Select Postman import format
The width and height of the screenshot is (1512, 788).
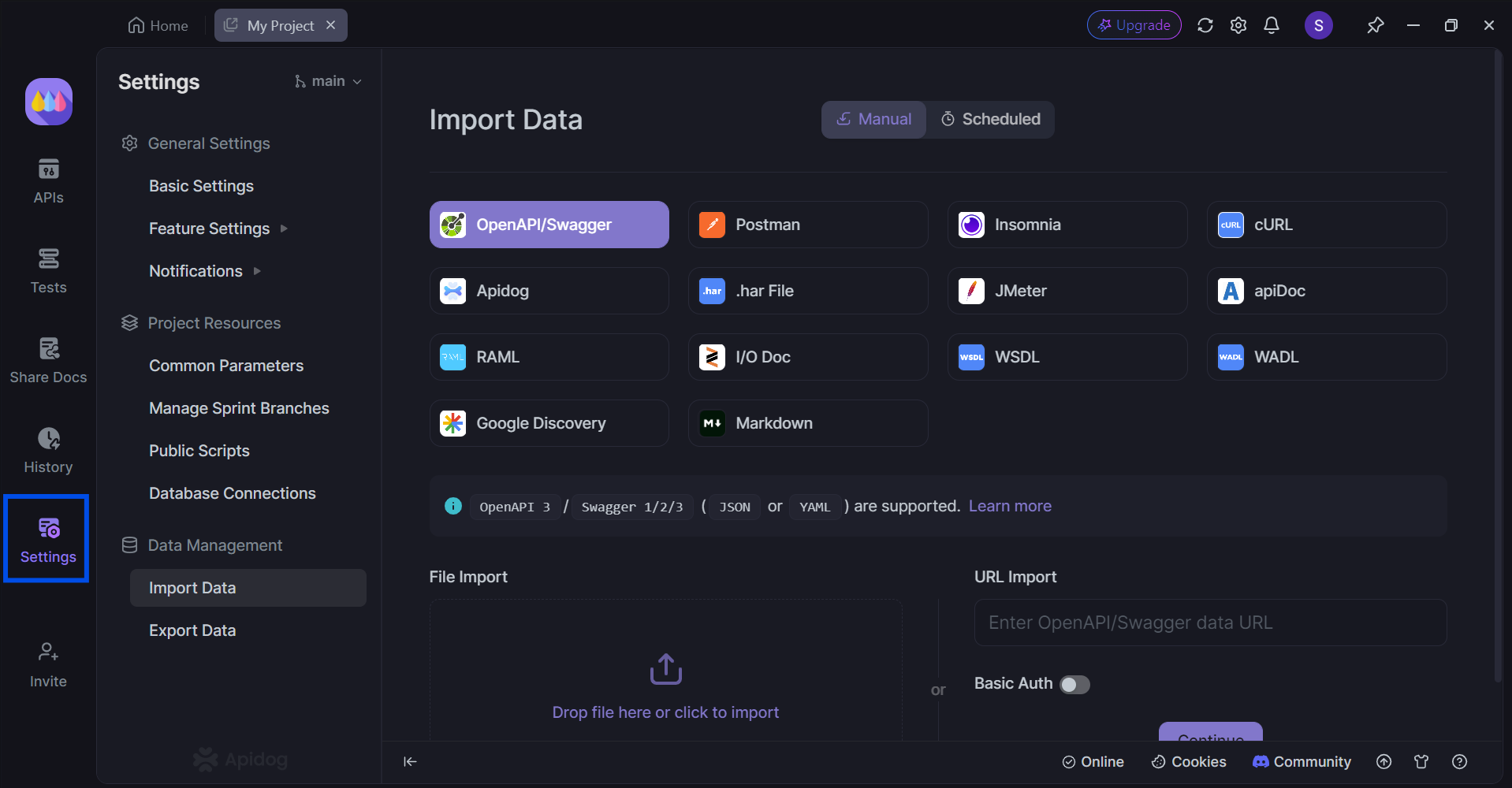tap(808, 225)
